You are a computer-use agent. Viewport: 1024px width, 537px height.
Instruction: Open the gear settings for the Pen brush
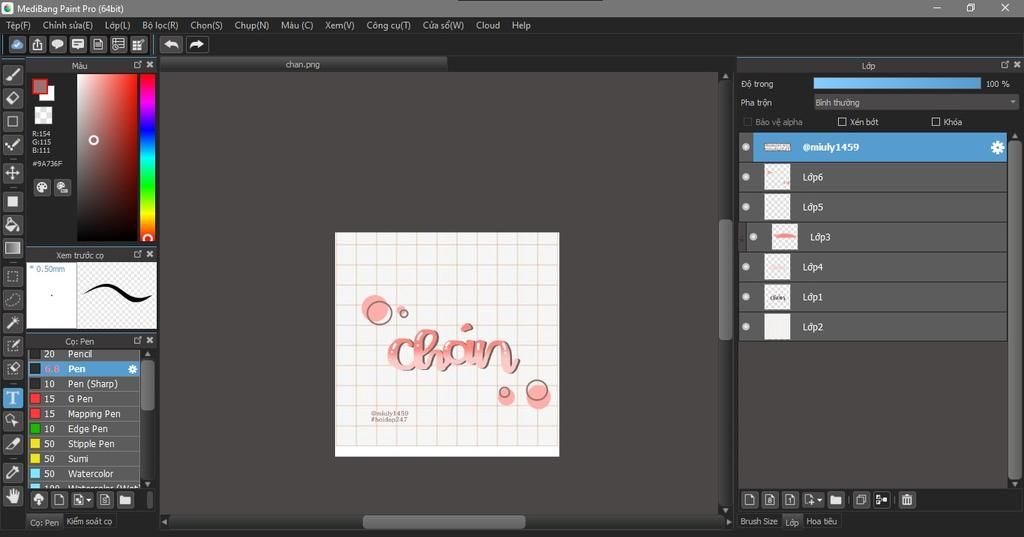[133, 369]
